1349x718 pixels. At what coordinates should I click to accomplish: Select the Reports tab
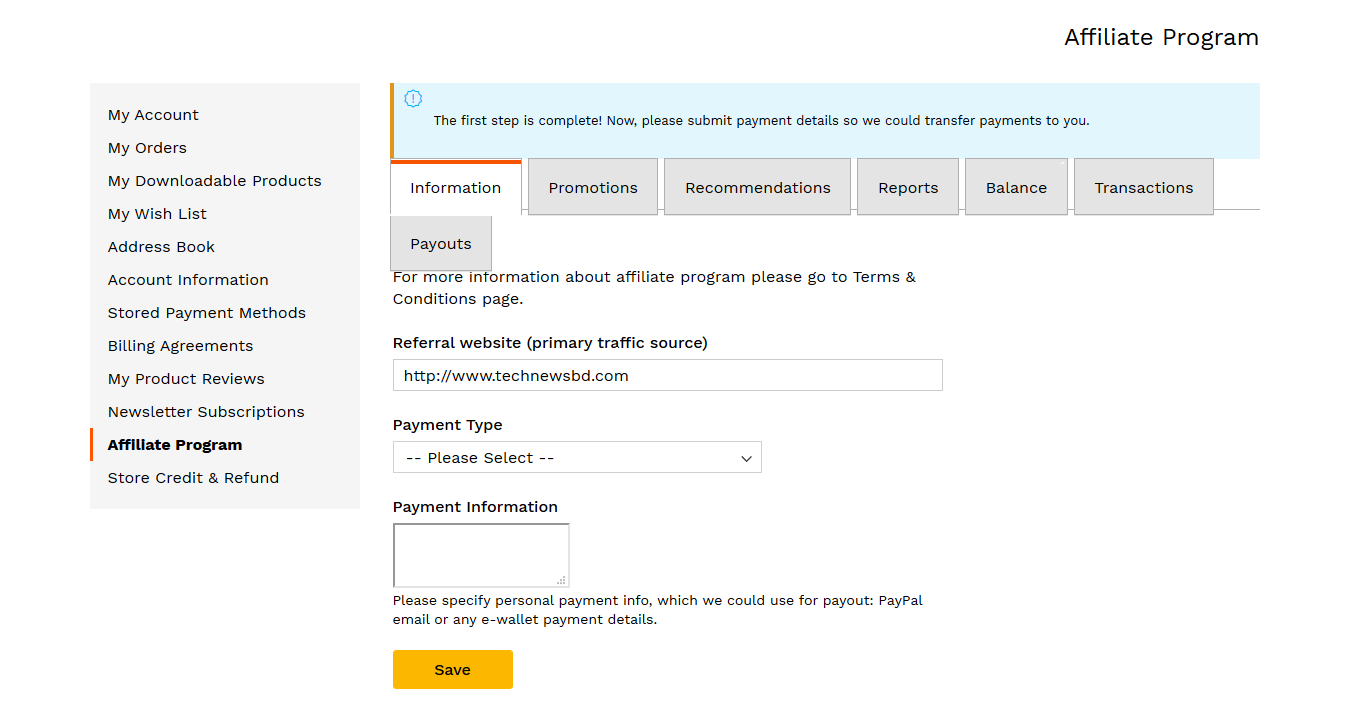[x=908, y=187]
